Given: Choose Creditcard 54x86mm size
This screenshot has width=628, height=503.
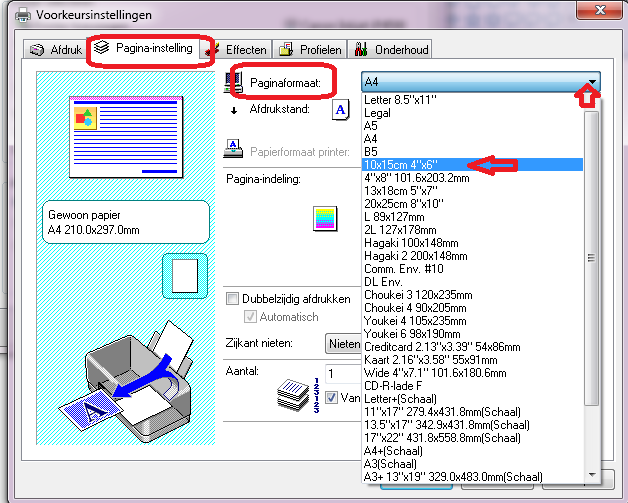Looking at the screenshot, I should pos(472,346).
